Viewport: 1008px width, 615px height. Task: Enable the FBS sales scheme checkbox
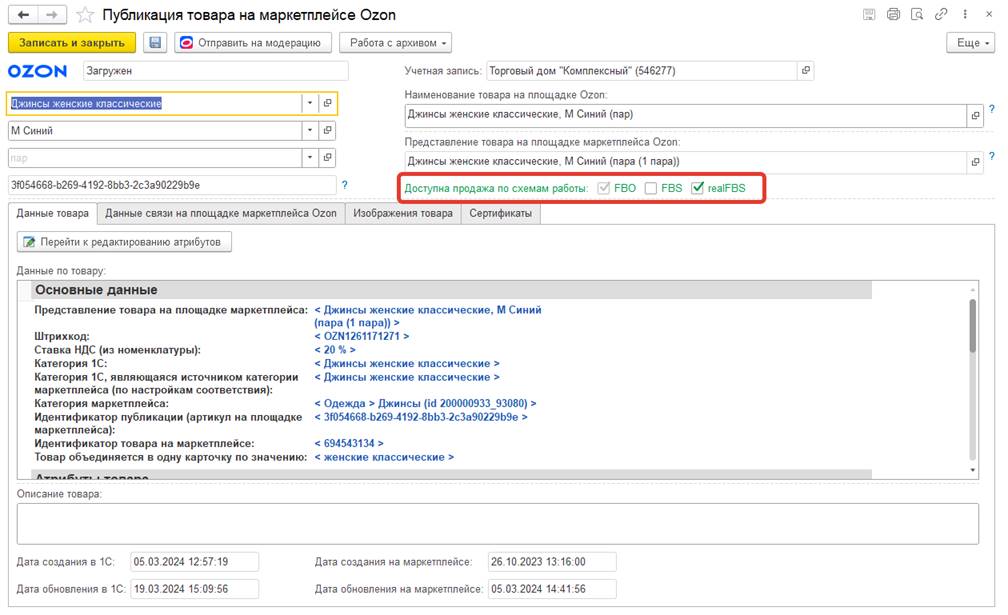tap(651, 188)
